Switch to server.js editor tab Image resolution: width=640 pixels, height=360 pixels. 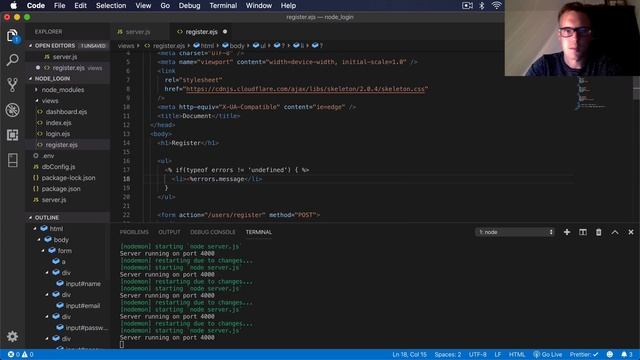click(x=138, y=31)
